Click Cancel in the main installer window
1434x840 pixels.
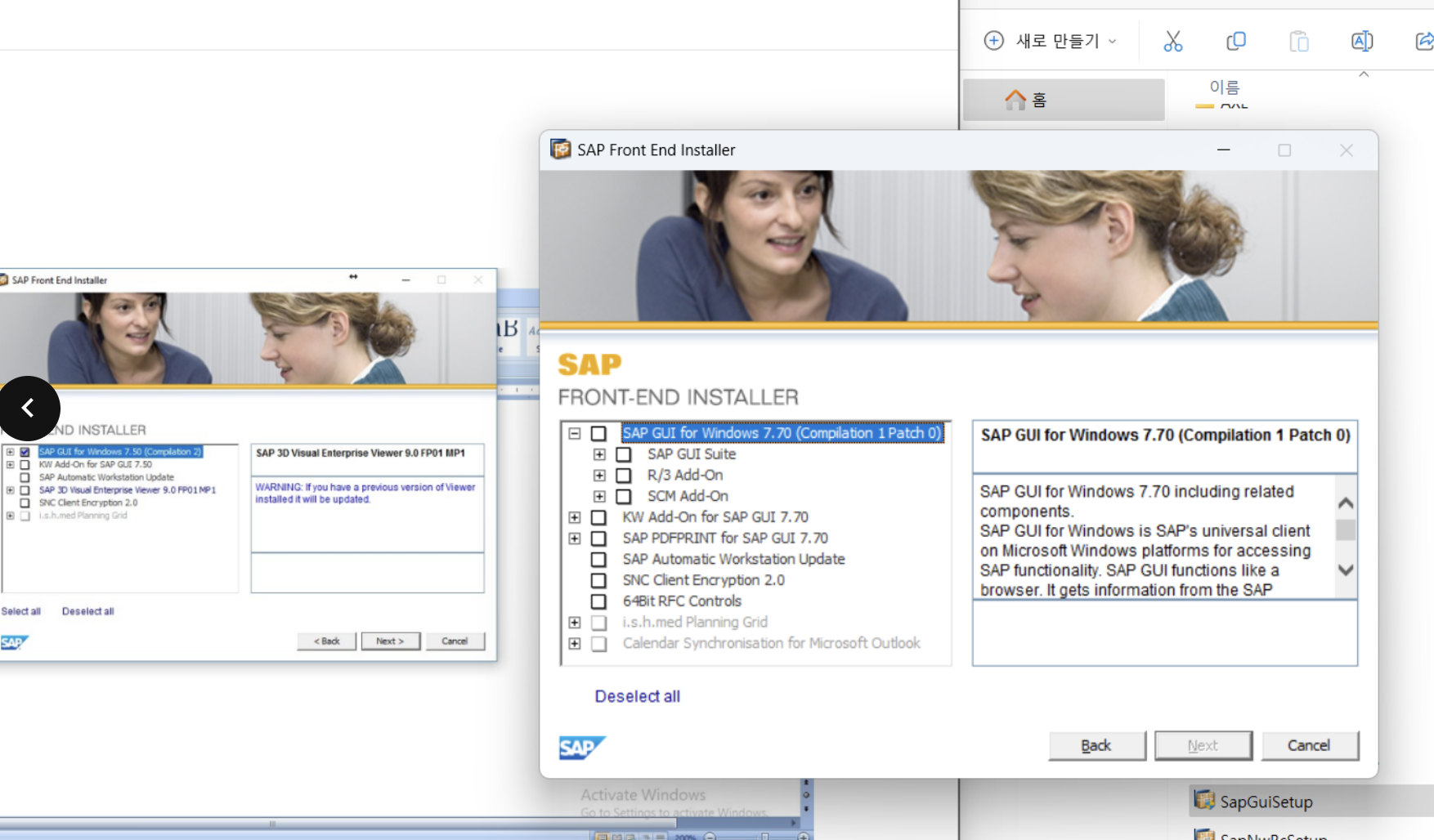(x=1309, y=745)
